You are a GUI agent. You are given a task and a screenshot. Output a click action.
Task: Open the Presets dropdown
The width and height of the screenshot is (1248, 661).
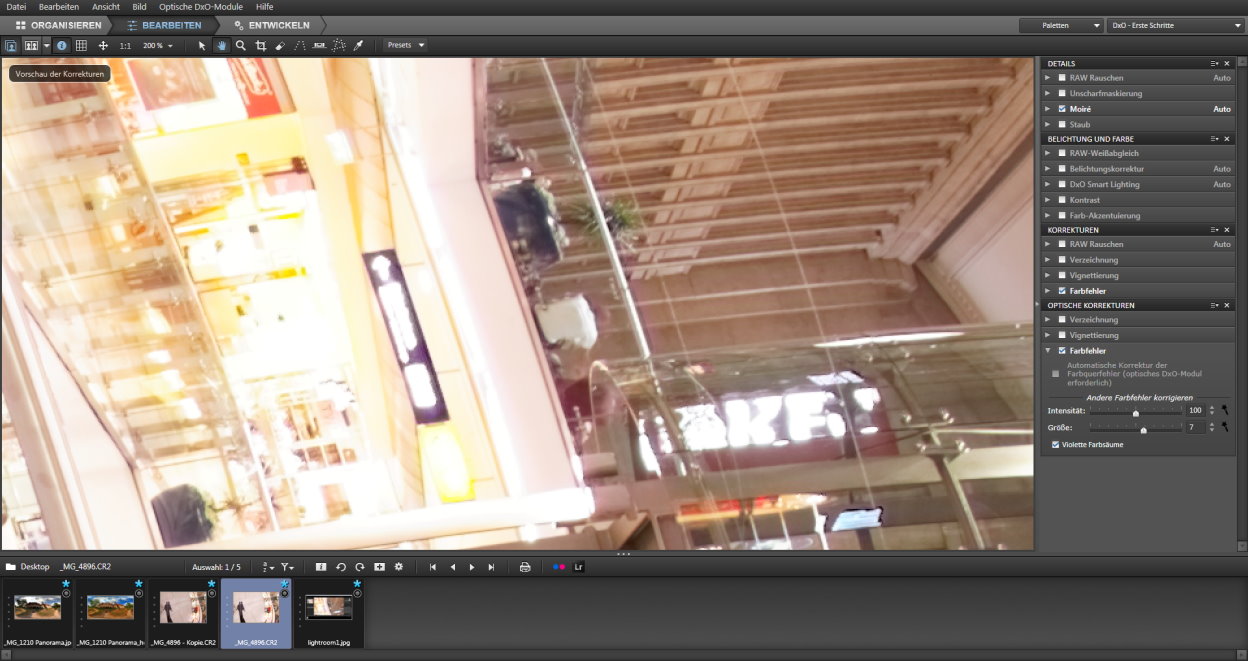coord(406,45)
